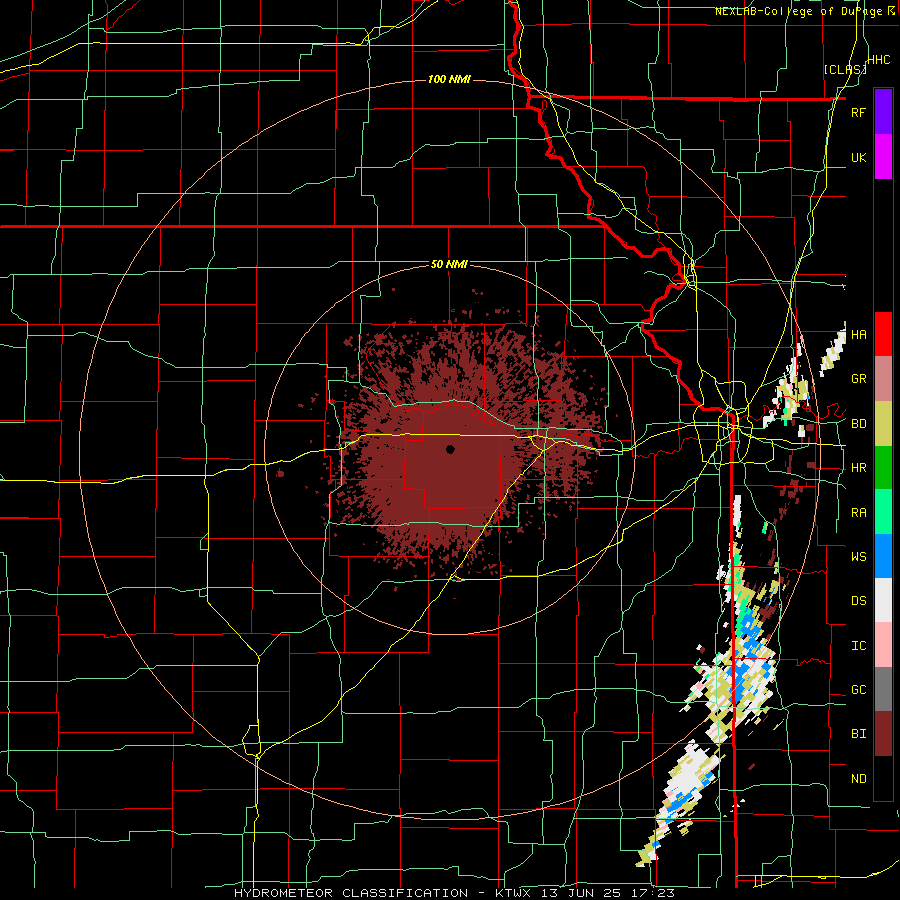Click the GC gray legend swatch
The width and height of the screenshot is (900, 900).
tap(883, 689)
